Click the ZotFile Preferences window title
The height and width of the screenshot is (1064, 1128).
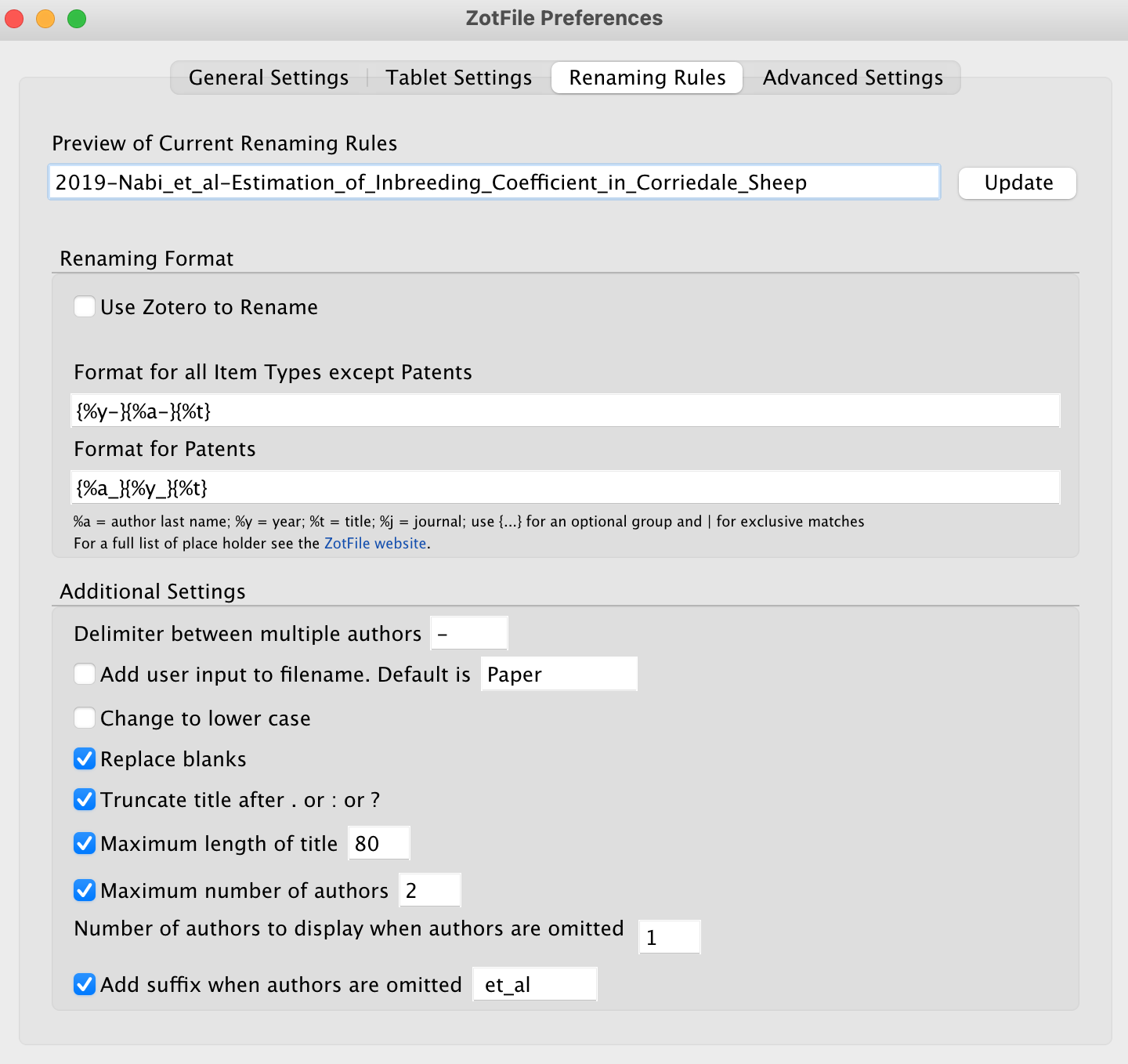[x=564, y=18]
